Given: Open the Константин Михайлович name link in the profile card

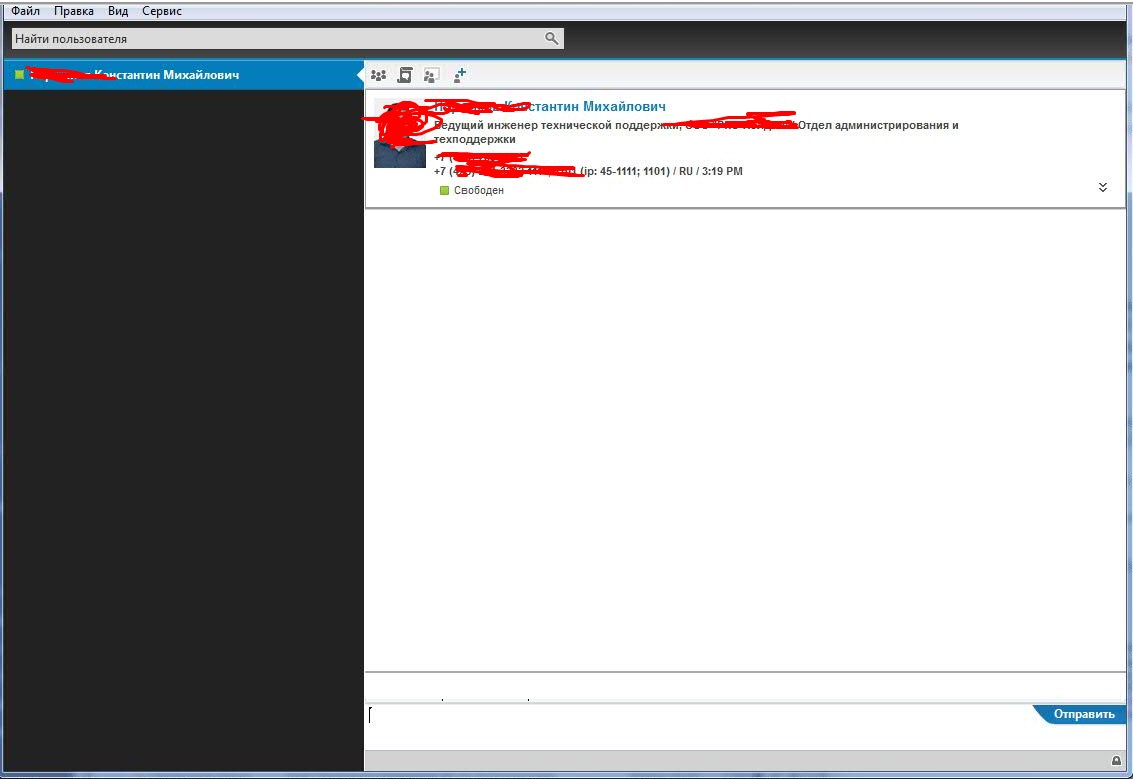Looking at the screenshot, I should [549, 106].
